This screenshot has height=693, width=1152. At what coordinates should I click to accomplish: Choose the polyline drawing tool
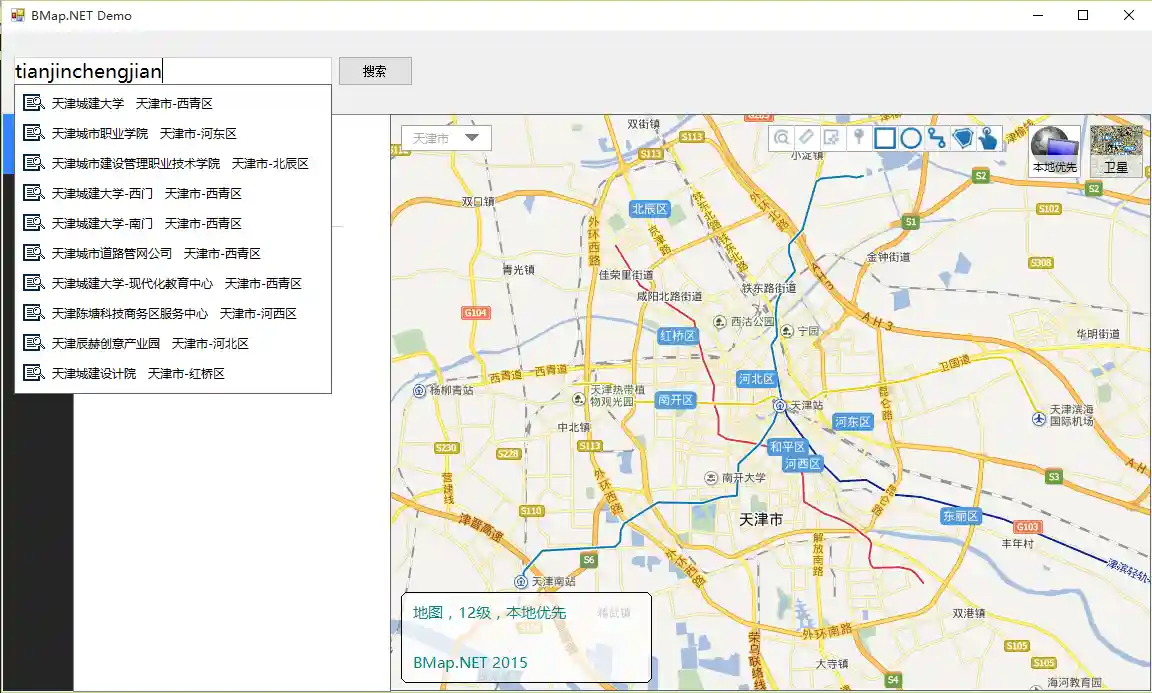[937, 139]
